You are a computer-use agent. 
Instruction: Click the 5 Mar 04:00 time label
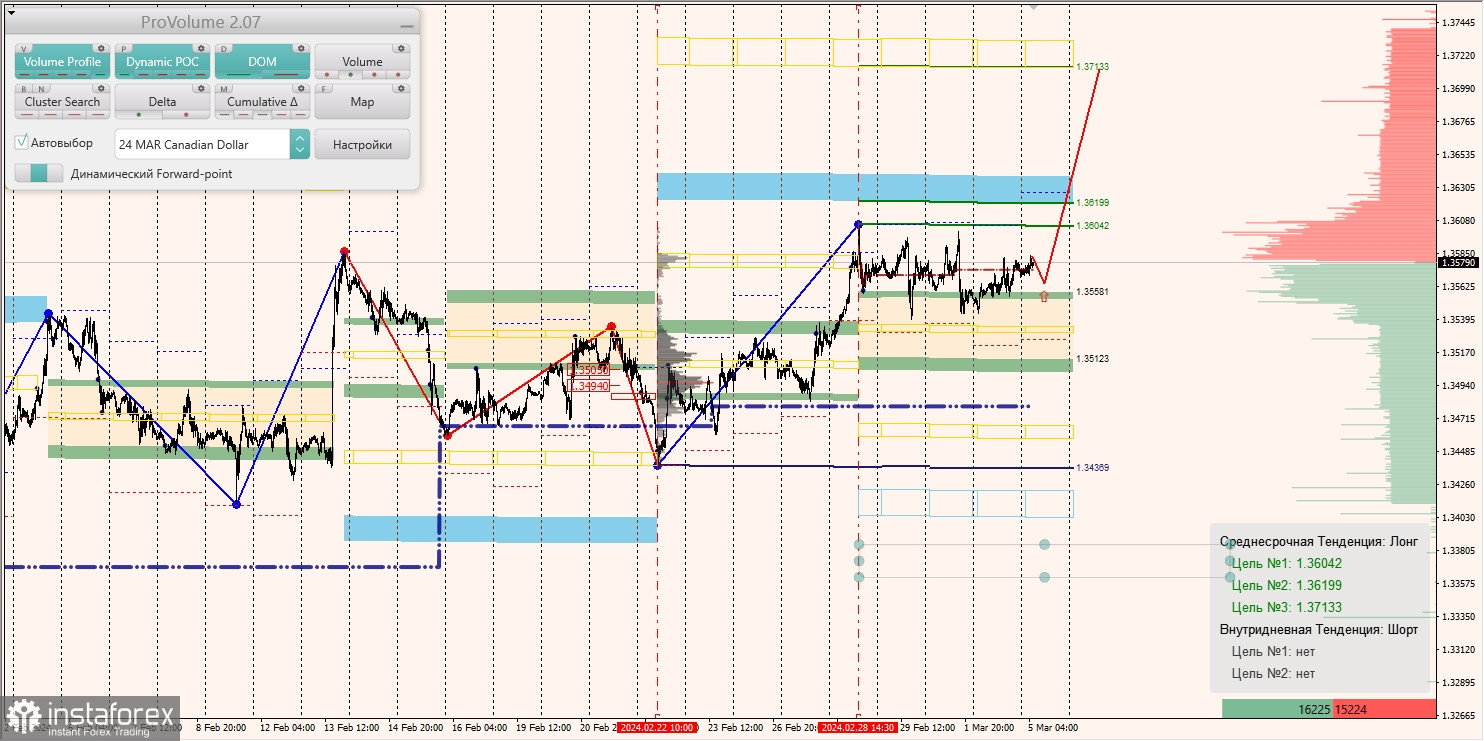pos(1053,728)
